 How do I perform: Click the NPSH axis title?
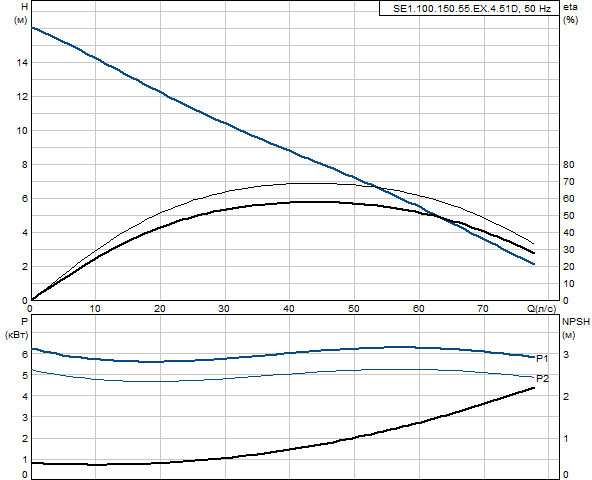point(576,322)
